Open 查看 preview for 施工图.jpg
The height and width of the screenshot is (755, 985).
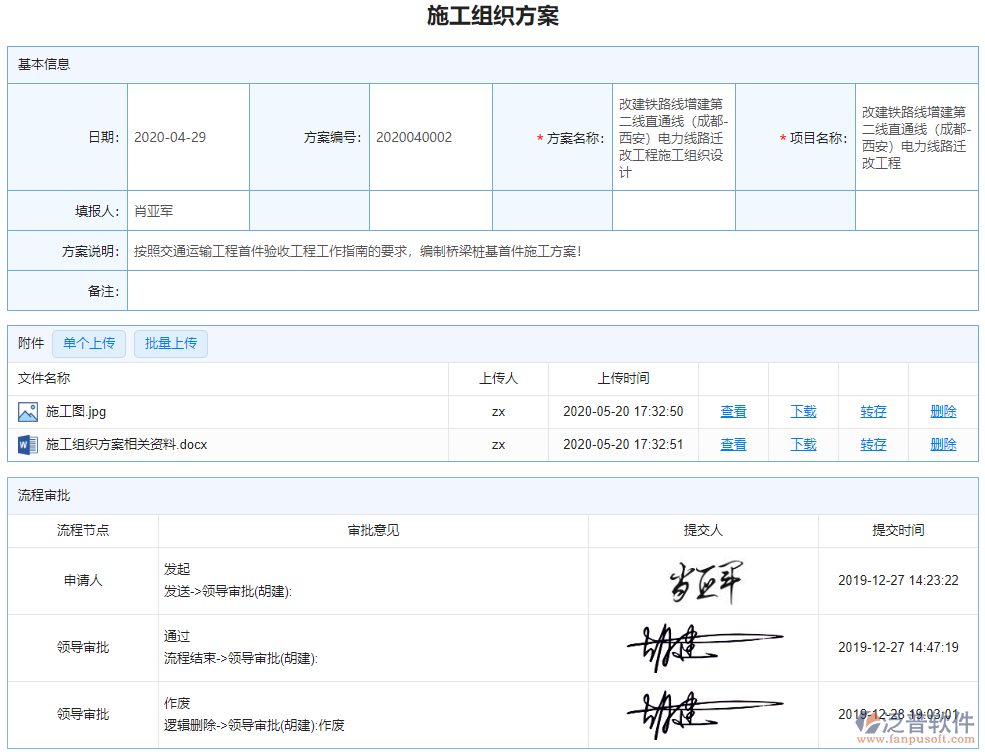pos(733,411)
